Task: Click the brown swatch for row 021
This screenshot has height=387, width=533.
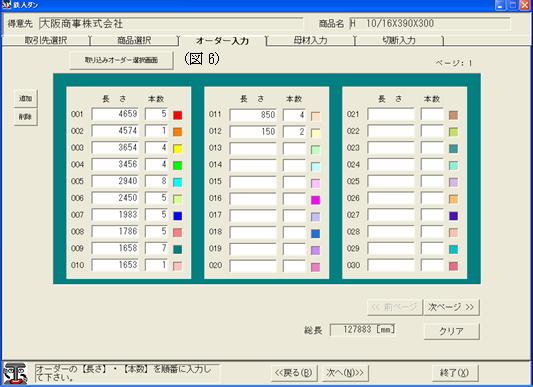Action: coord(453,115)
